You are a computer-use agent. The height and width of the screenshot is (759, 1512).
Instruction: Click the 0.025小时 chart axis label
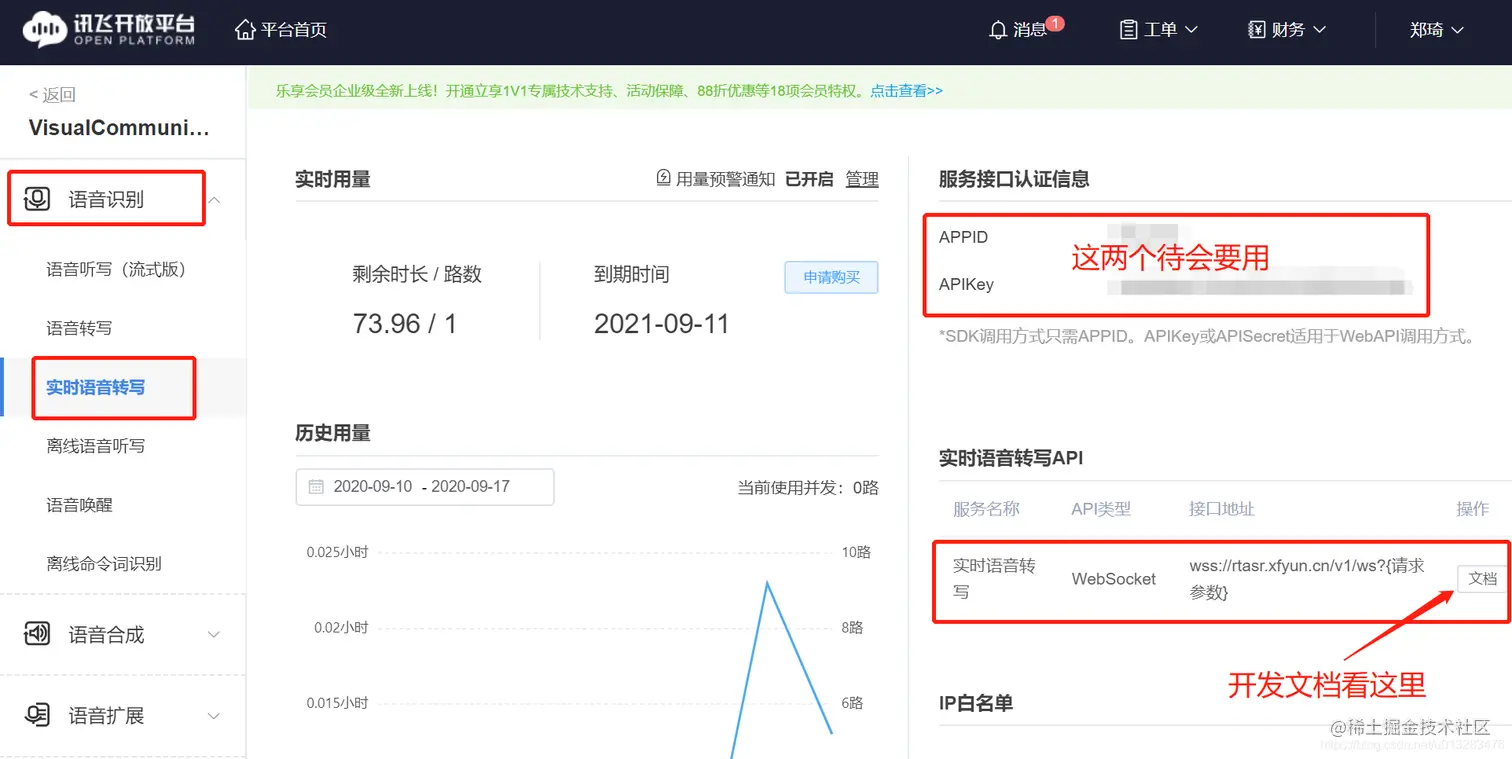click(337, 551)
